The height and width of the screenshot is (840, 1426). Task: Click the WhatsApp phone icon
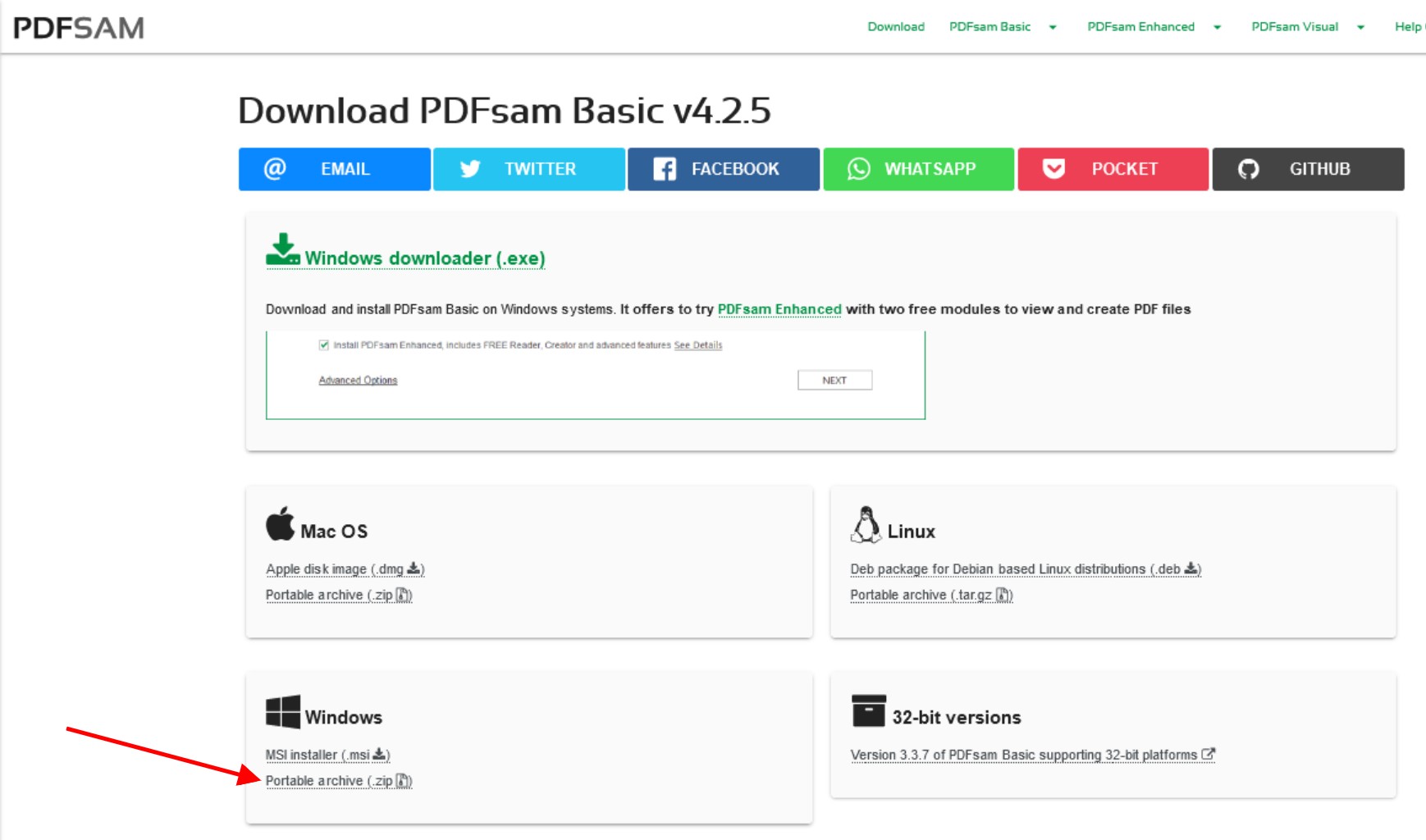click(x=858, y=169)
